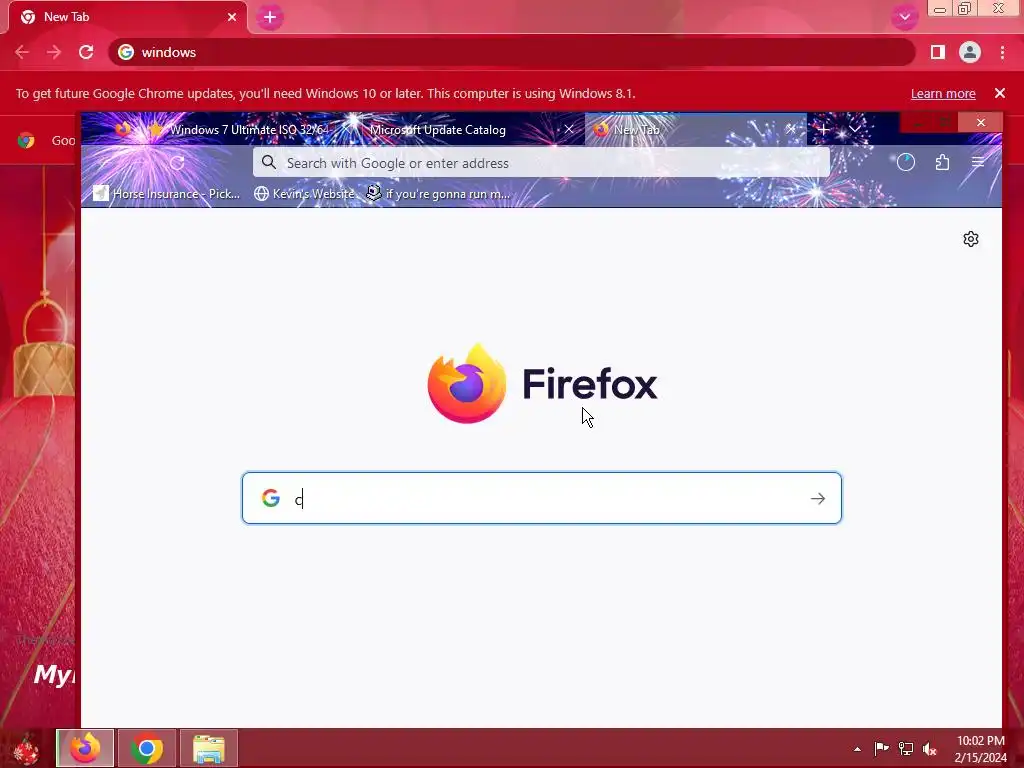The image size is (1024, 768).
Task: Open Chrome's three-dot menu
Action: click(x=1002, y=52)
